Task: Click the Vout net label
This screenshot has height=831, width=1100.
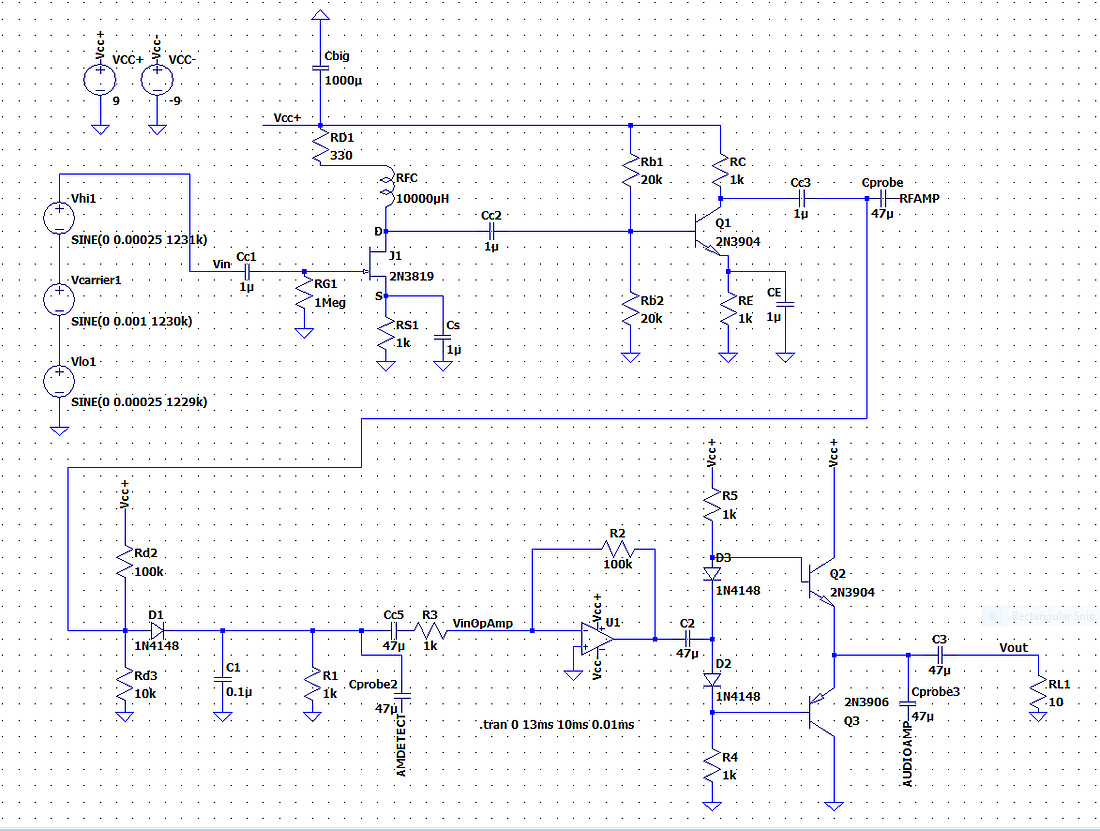Action: (1014, 647)
